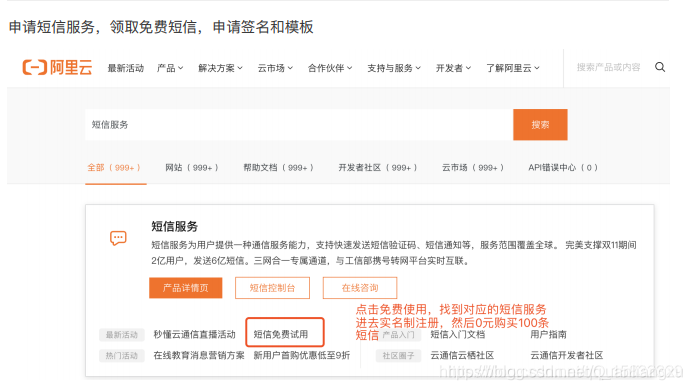Expand the 解决方案 dropdown menu
Screen dimensions: 692x390
click(220, 68)
